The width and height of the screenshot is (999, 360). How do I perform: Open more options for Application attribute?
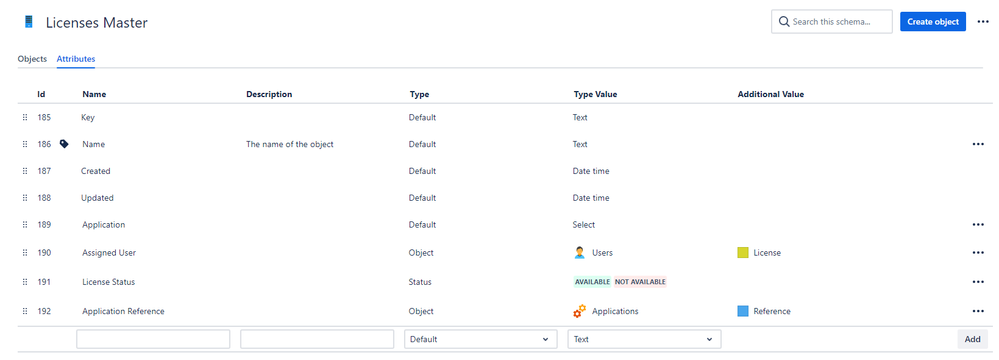coord(979,224)
